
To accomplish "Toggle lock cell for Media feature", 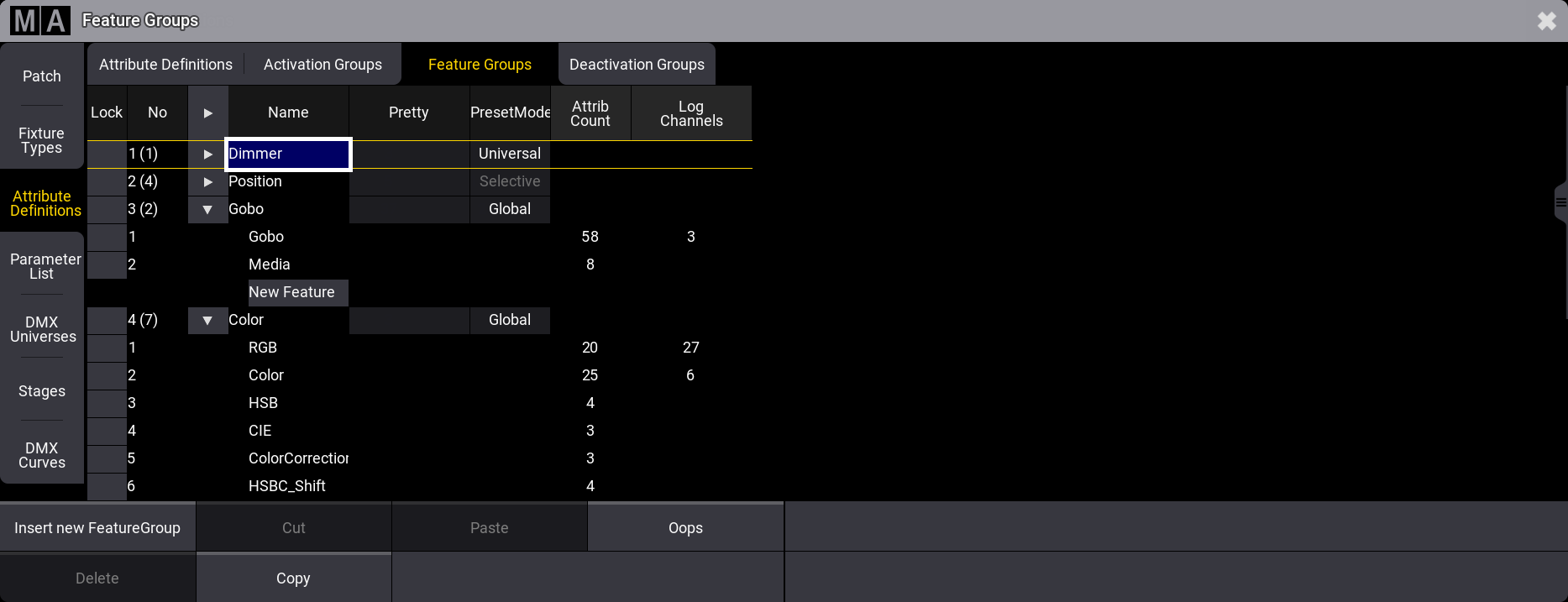I will tap(107, 264).
